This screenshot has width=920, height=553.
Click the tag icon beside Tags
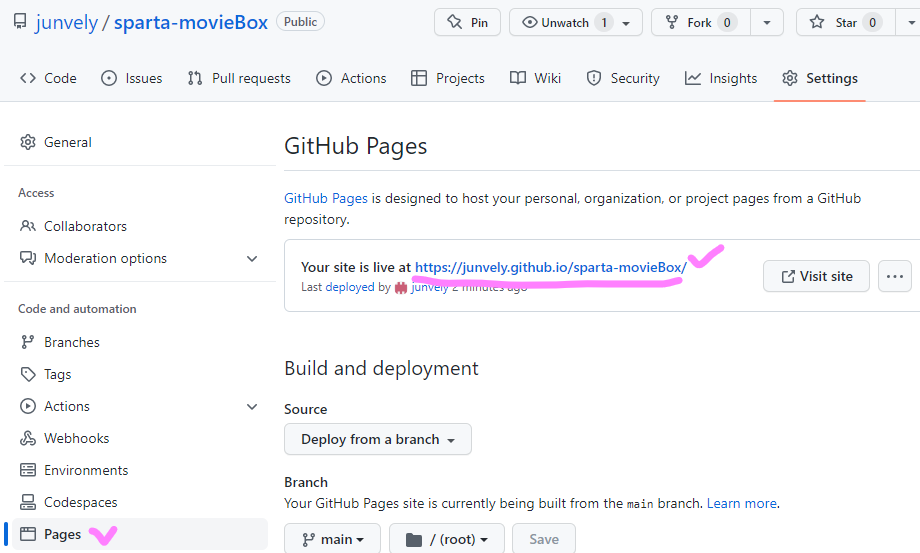(28, 374)
